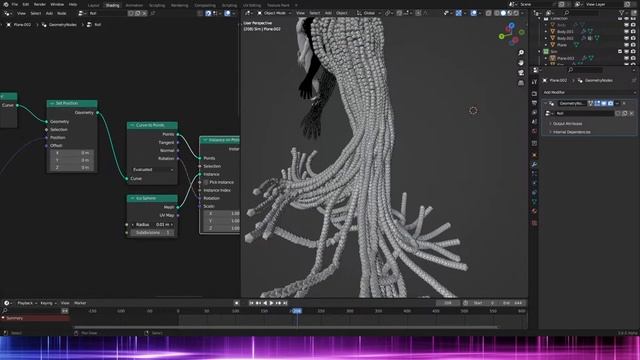Click Plane.002 in the outliner

coord(565,58)
